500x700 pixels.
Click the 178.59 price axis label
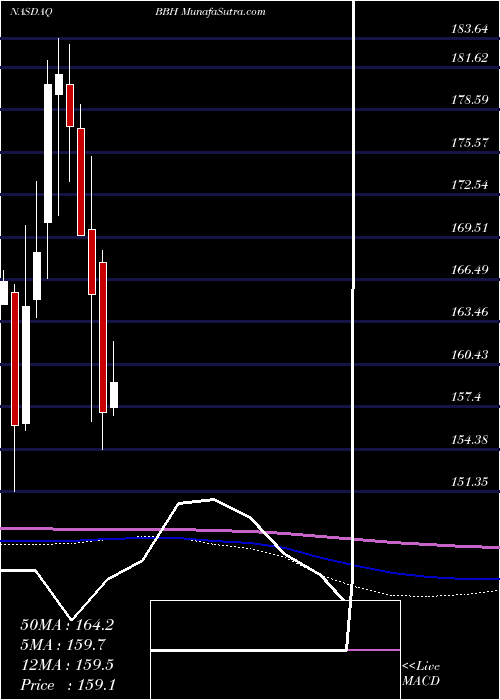pos(471,100)
